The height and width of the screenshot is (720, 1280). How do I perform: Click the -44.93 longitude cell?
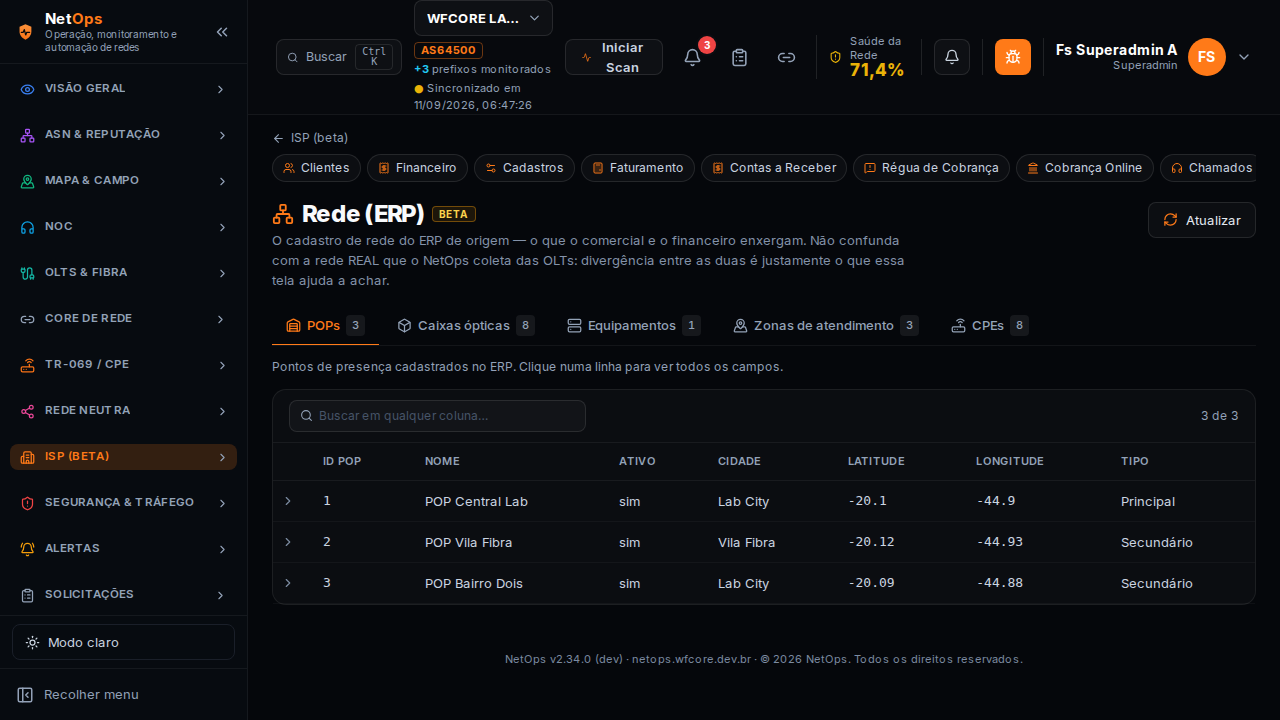pos(999,542)
